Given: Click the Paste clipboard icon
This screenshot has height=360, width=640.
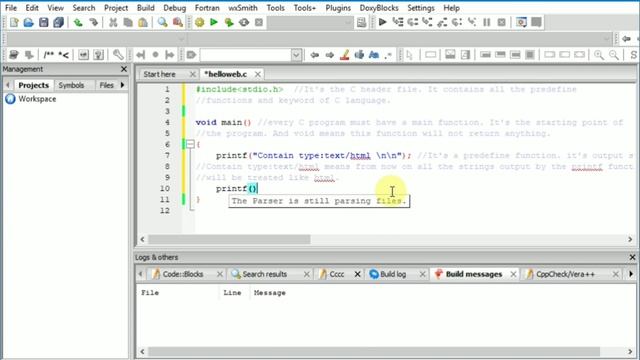Looking at the screenshot, I should coord(143,22).
